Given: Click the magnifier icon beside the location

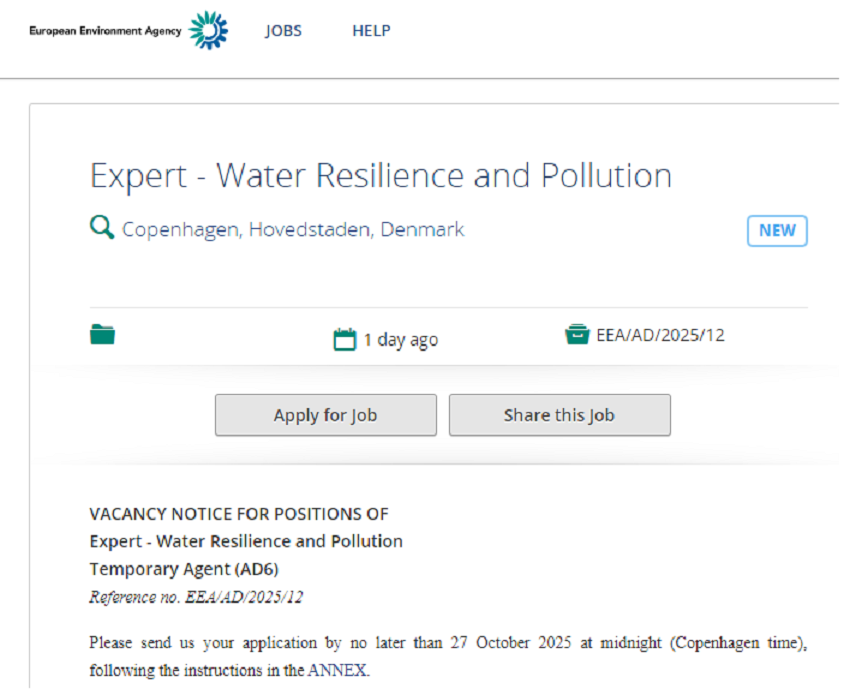Looking at the screenshot, I should [102, 229].
